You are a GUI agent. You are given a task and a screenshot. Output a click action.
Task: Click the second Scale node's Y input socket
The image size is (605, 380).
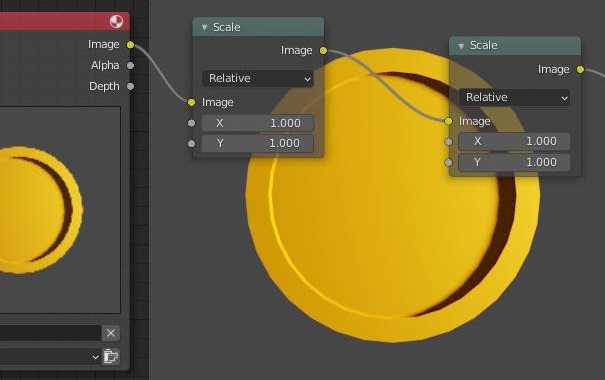(x=448, y=162)
